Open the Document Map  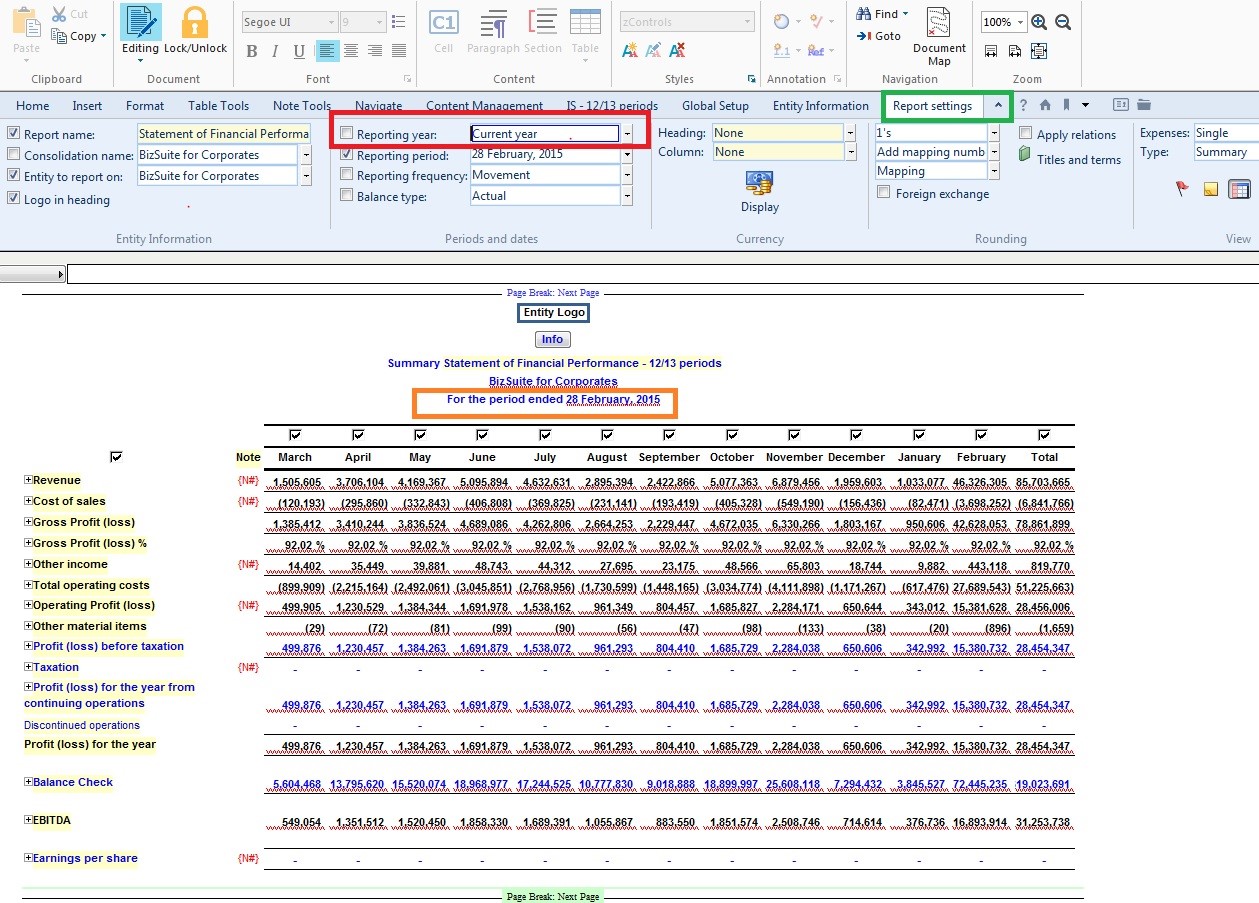pos(938,24)
